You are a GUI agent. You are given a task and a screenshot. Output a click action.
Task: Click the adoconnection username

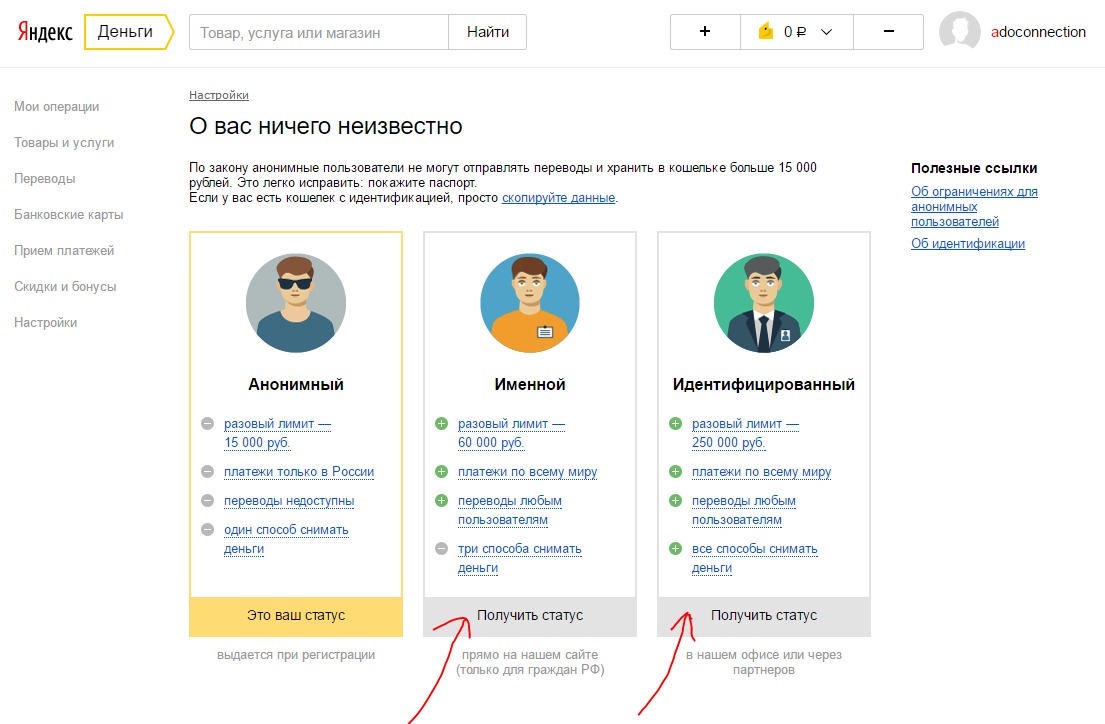coord(1038,32)
